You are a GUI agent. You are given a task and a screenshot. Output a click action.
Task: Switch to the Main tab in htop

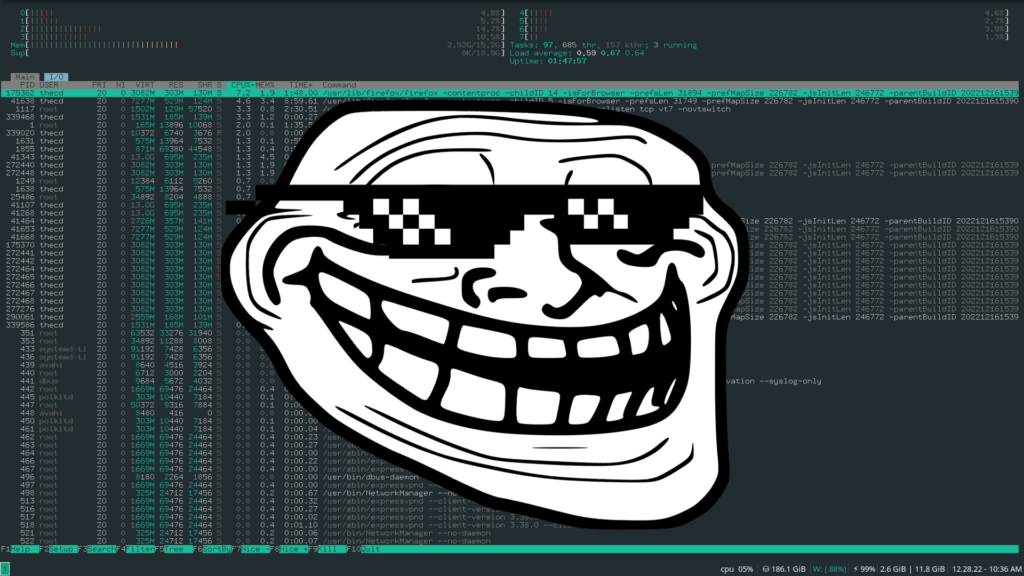click(25, 77)
